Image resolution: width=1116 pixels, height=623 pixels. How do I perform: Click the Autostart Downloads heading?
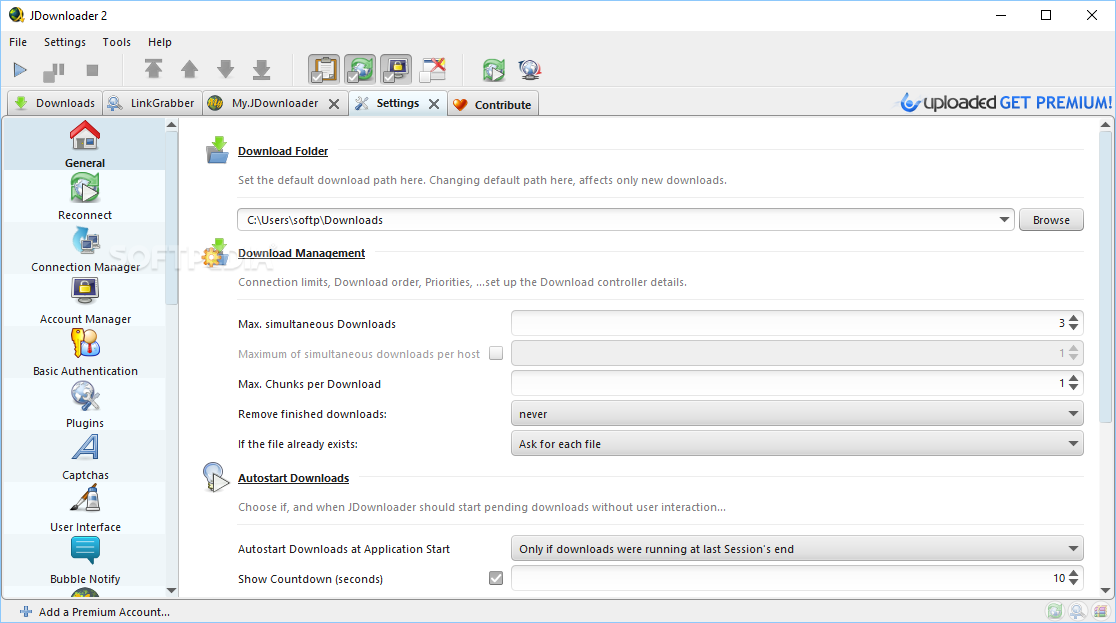point(293,478)
